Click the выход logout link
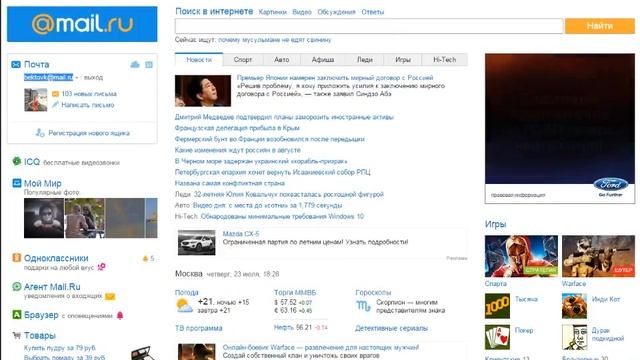640x360 pixels. (93, 77)
